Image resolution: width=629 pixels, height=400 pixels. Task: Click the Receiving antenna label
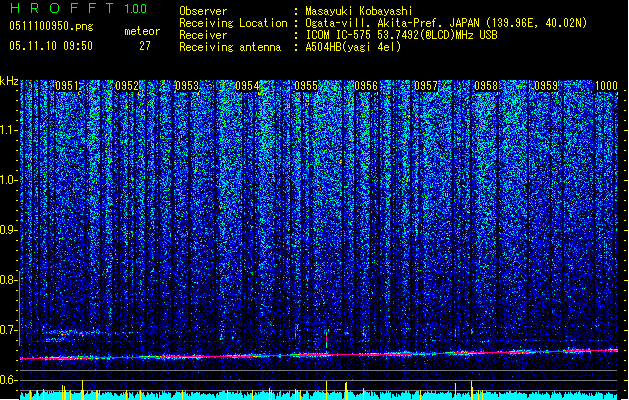coord(230,47)
